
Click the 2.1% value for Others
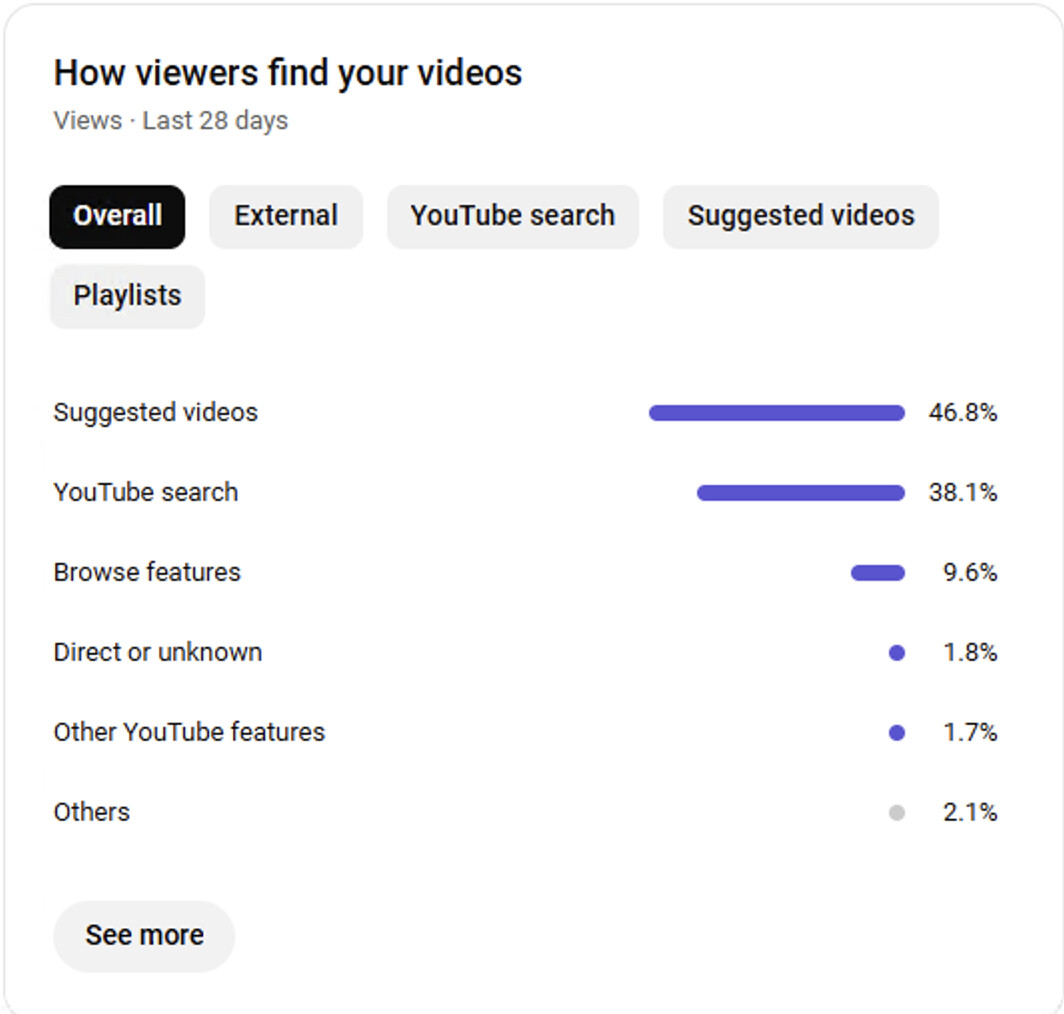click(x=969, y=813)
